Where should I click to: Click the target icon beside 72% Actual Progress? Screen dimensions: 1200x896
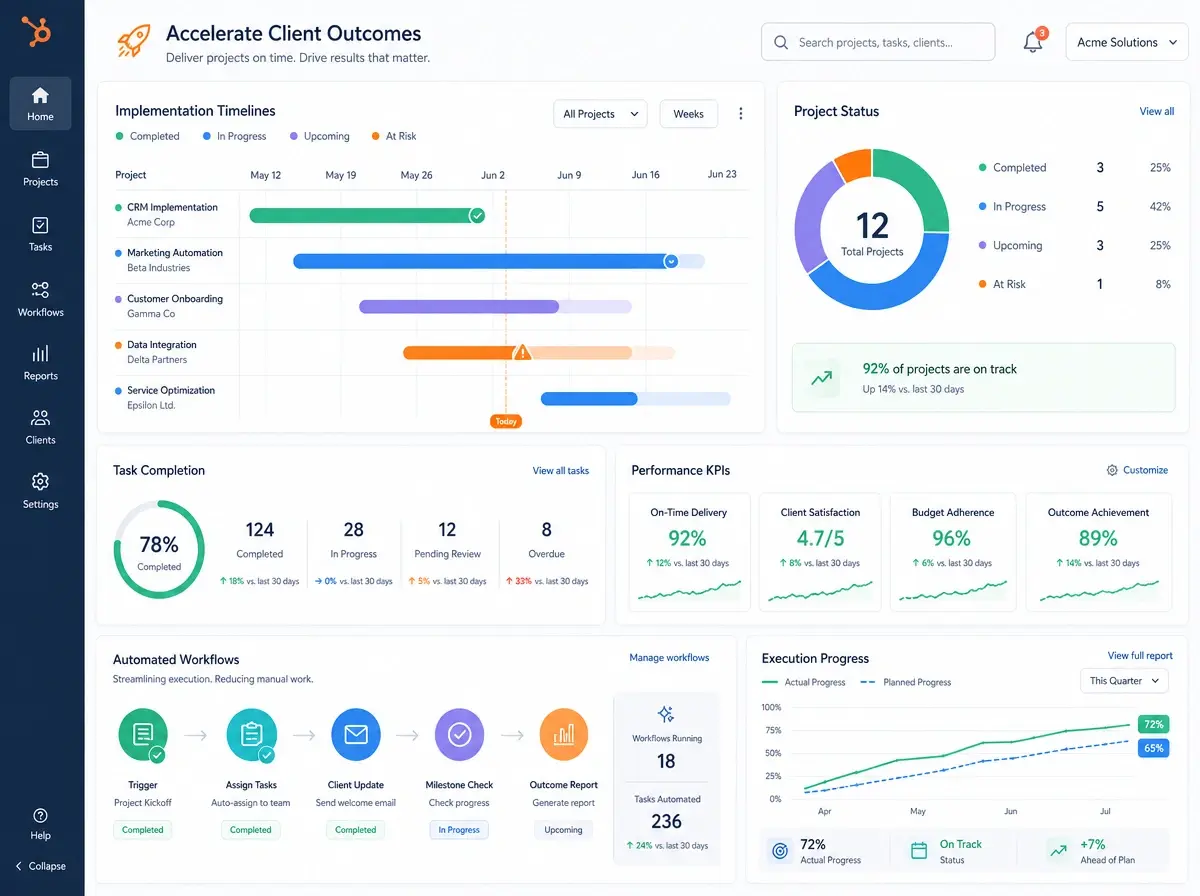click(x=781, y=851)
